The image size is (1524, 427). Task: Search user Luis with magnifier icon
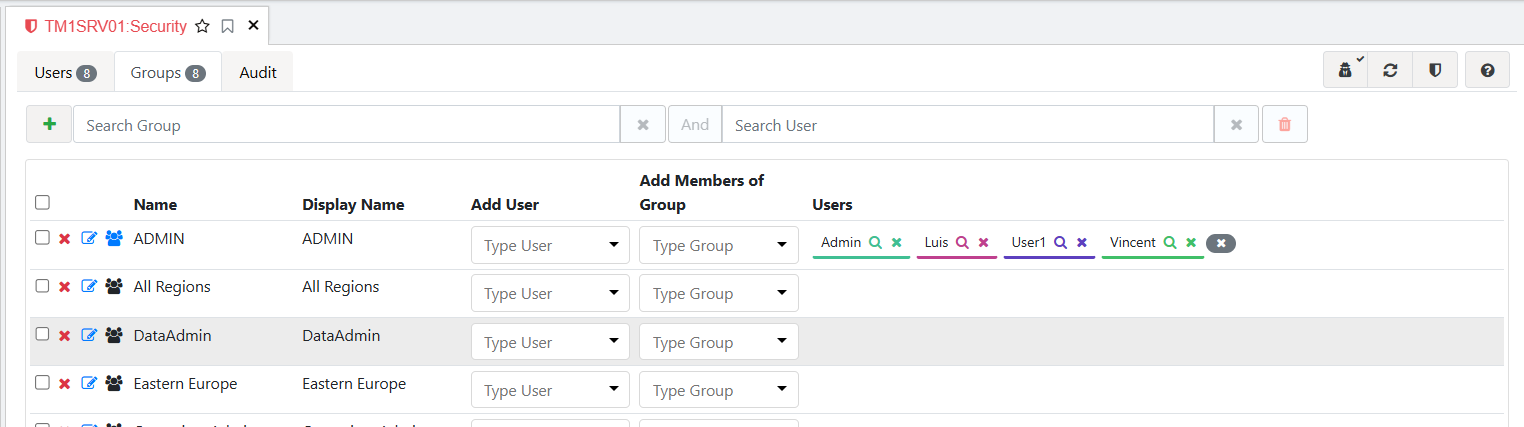point(962,243)
